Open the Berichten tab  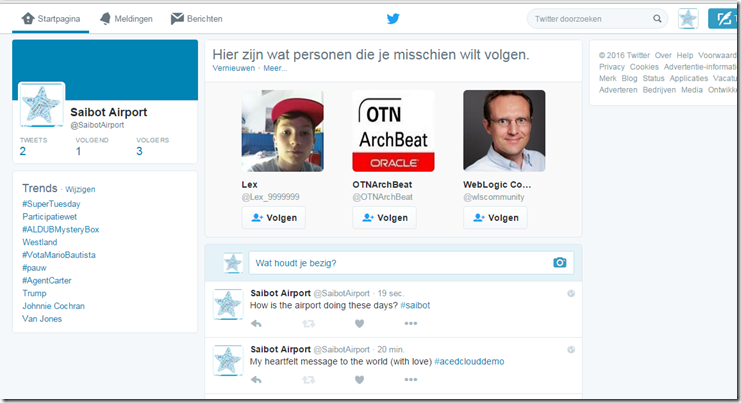pyautogui.click(x=197, y=19)
